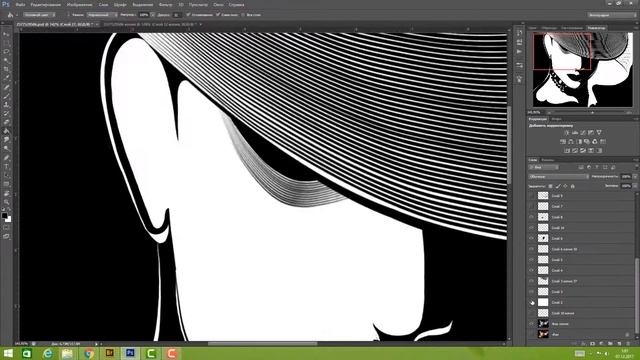Hide the Слой 8 layer

click(x=531, y=217)
